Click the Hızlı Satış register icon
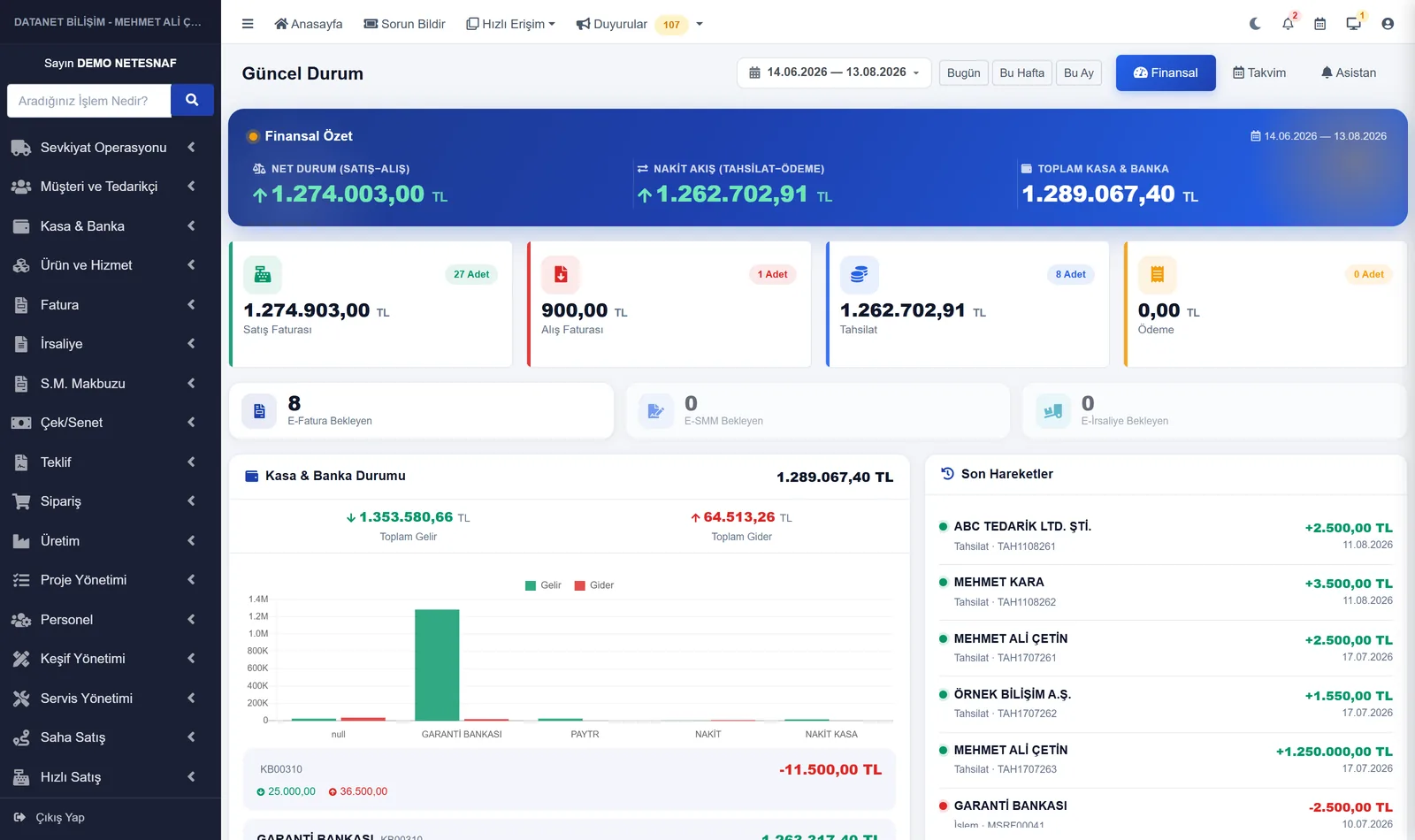 [21, 777]
